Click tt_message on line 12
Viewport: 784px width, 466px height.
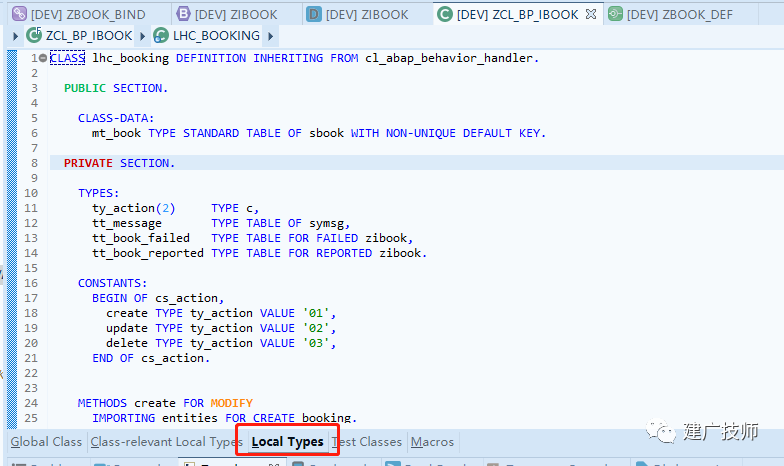pos(127,223)
